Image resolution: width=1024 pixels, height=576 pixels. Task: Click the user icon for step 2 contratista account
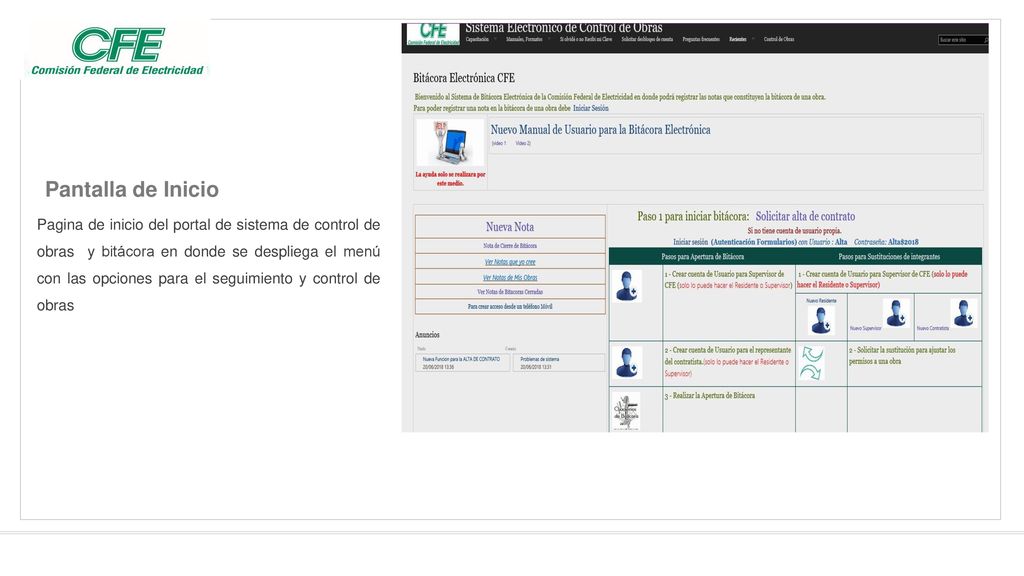pos(628,362)
